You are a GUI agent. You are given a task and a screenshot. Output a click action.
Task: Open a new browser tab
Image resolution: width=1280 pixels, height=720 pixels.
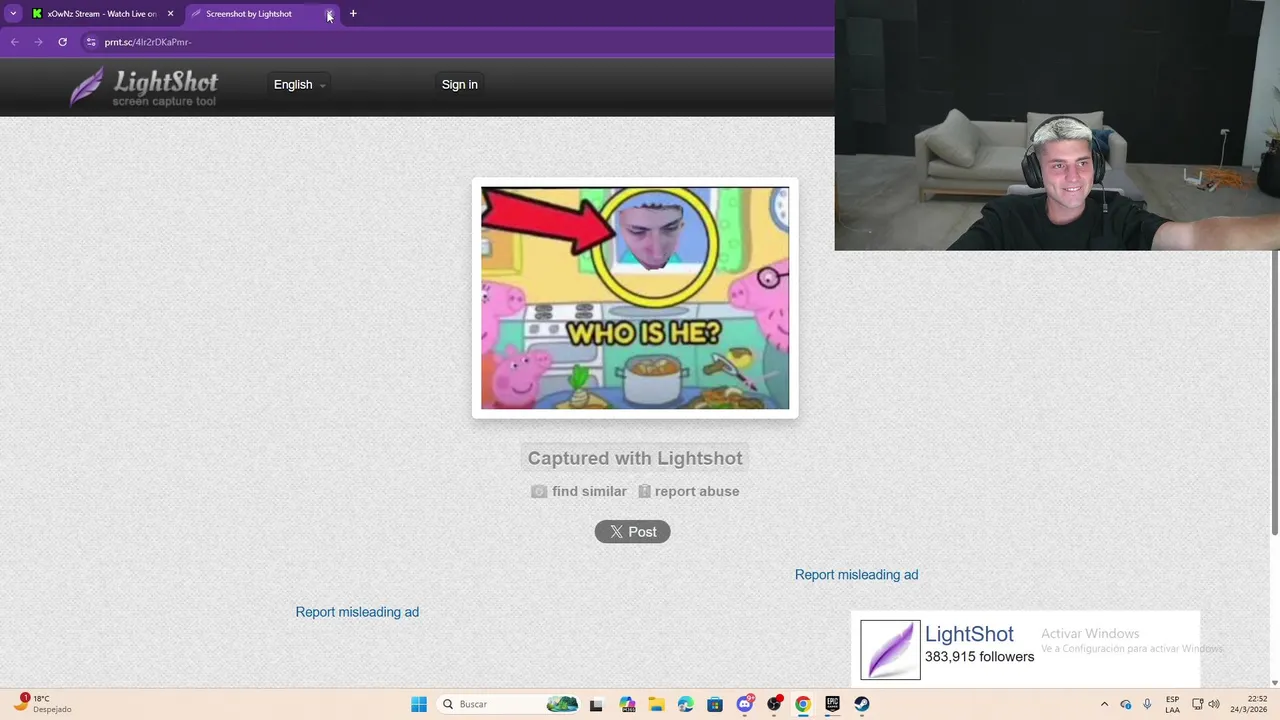coord(353,14)
